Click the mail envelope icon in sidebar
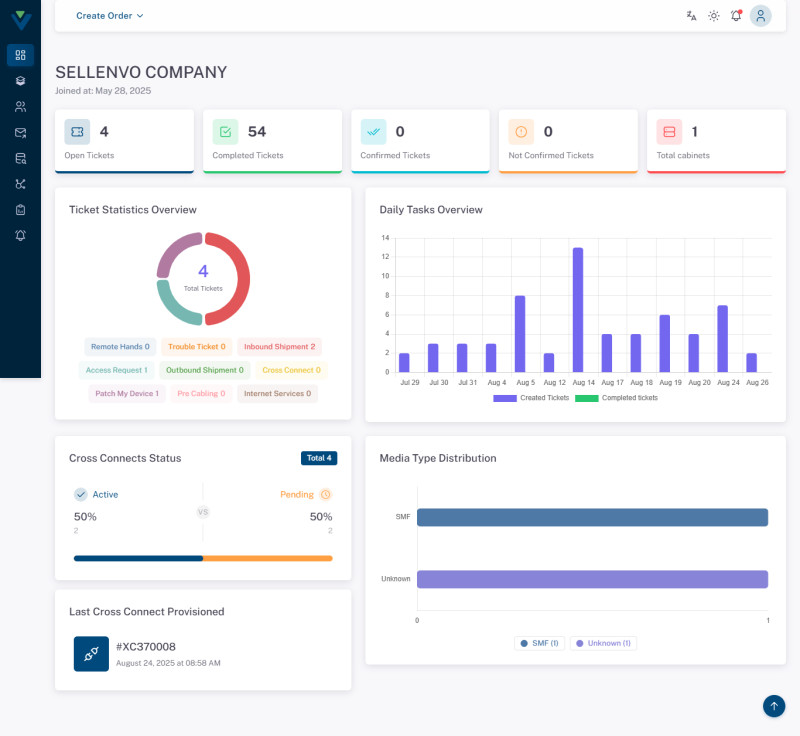The height and width of the screenshot is (736, 800). click(20, 133)
